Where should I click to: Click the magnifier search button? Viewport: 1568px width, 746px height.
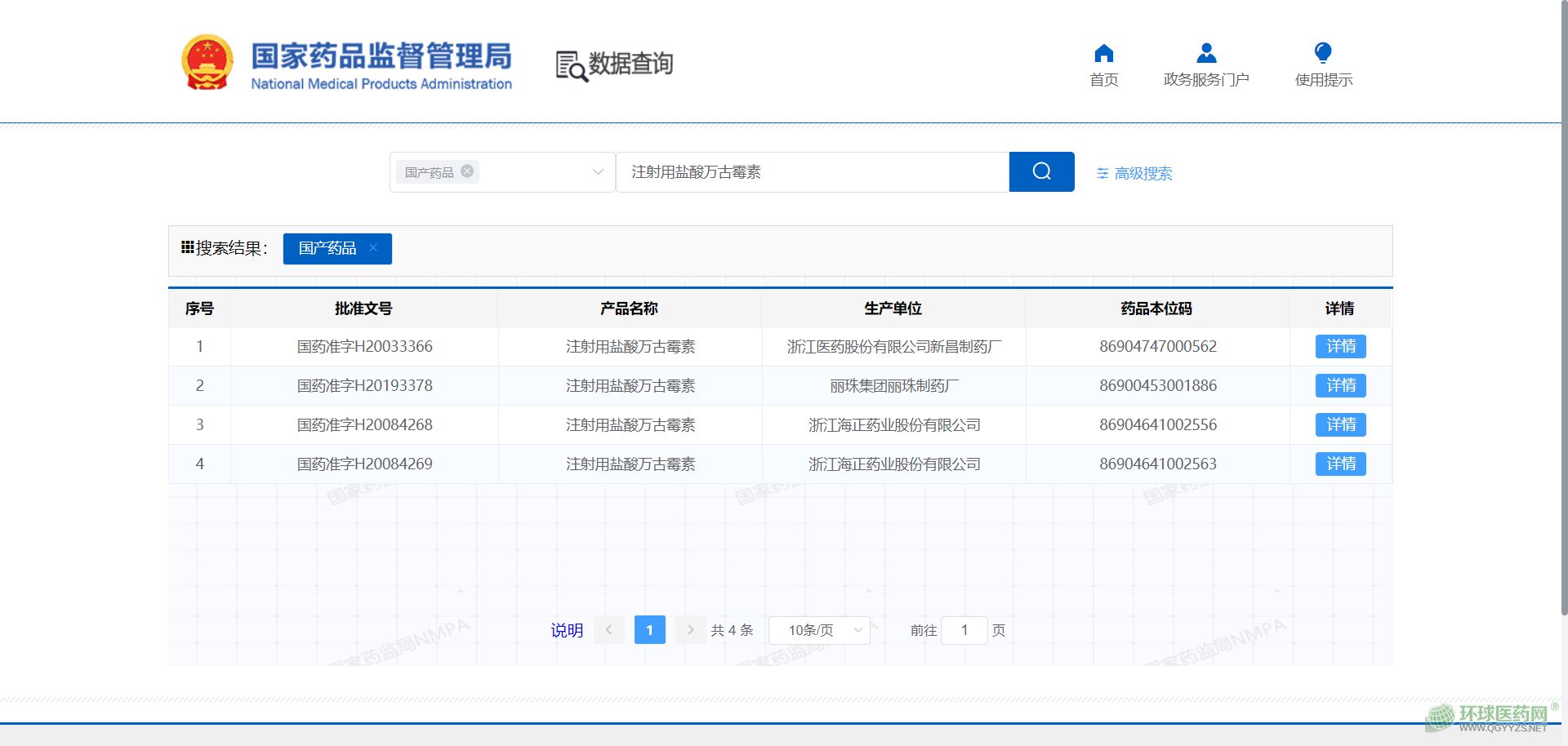(x=1041, y=171)
